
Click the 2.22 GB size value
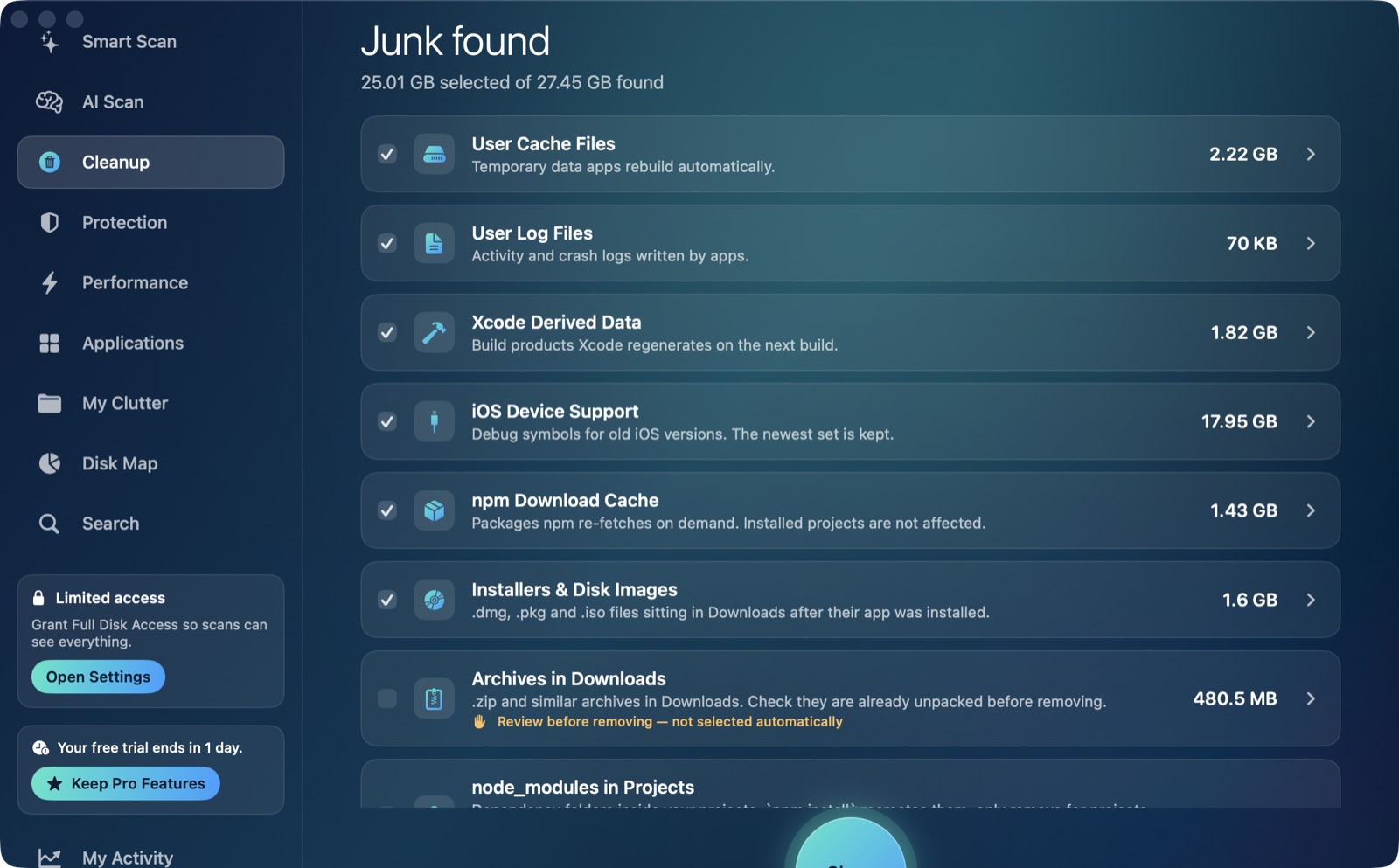pyautogui.click(x=1243, y=155)
